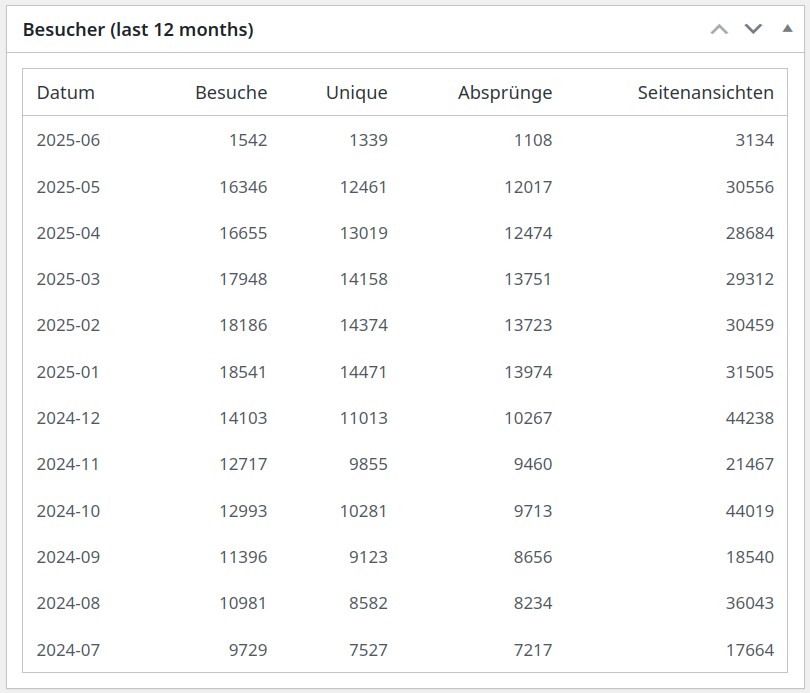Click the Absprünge column header
Viewport: 810px width, 693px height.
[x=505, y=92]
